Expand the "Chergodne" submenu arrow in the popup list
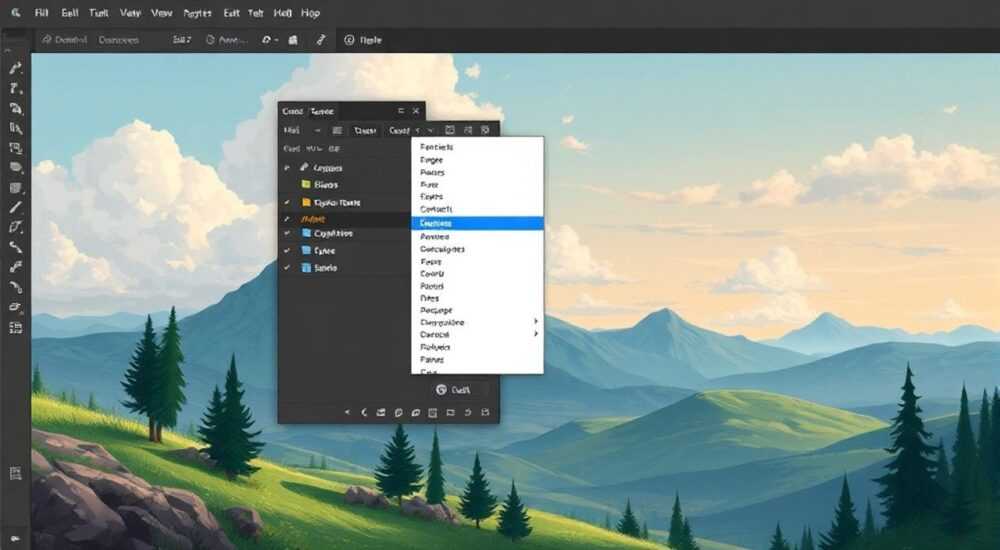Viewport: 1000px width, 550px height. click(536, 322)
